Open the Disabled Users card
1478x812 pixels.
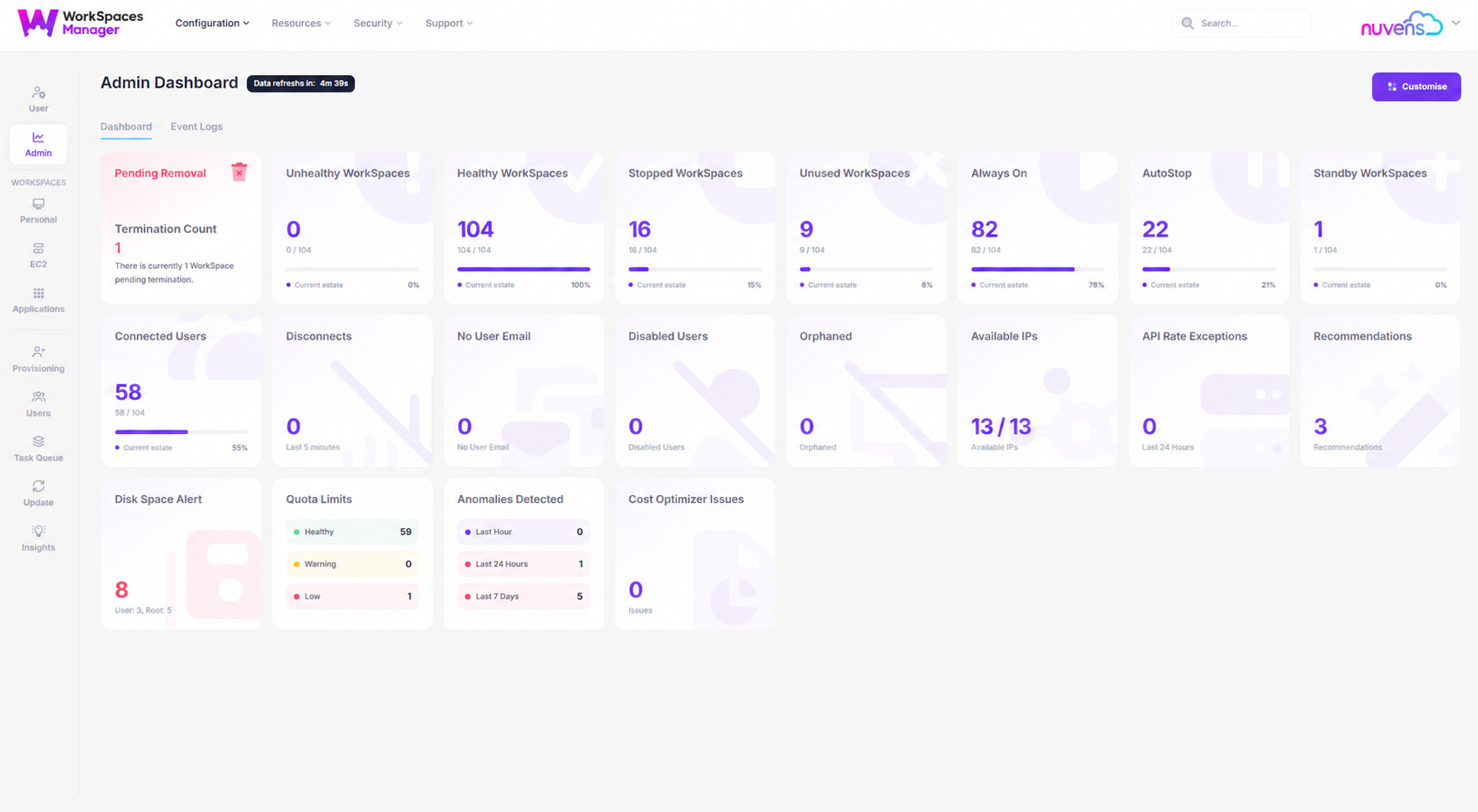pyautogui.click(x=694, y=391)
